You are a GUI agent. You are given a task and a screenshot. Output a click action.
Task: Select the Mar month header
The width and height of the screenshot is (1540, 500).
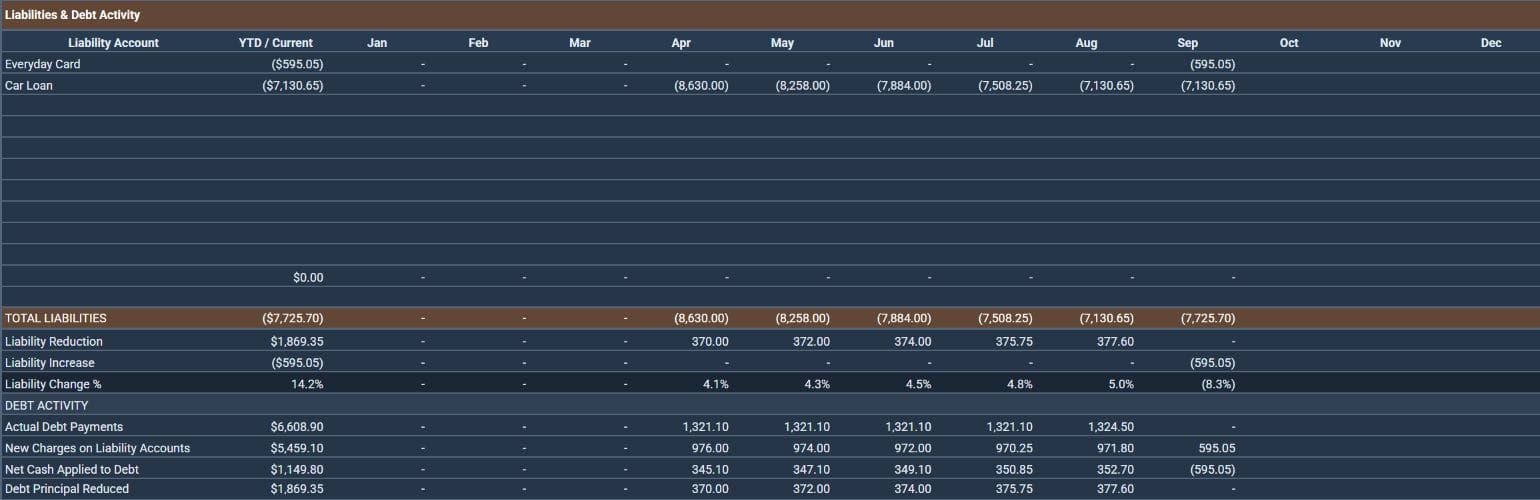[580, 43]
